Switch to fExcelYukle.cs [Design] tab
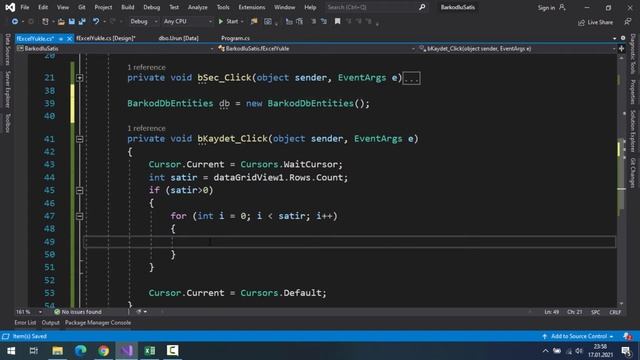 [106, 38]
